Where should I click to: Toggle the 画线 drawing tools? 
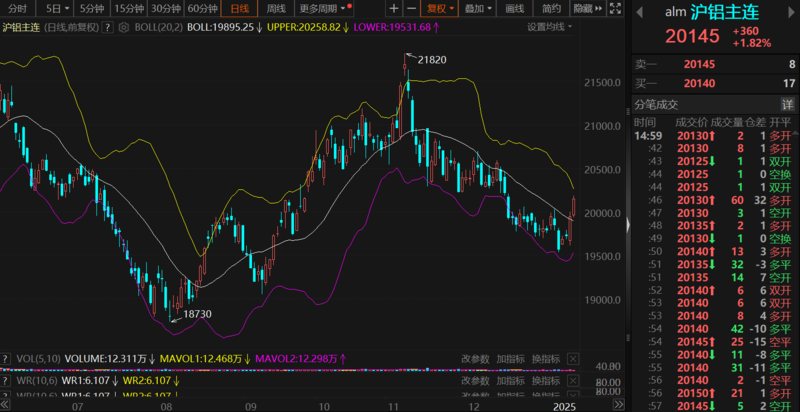point(515,8)
